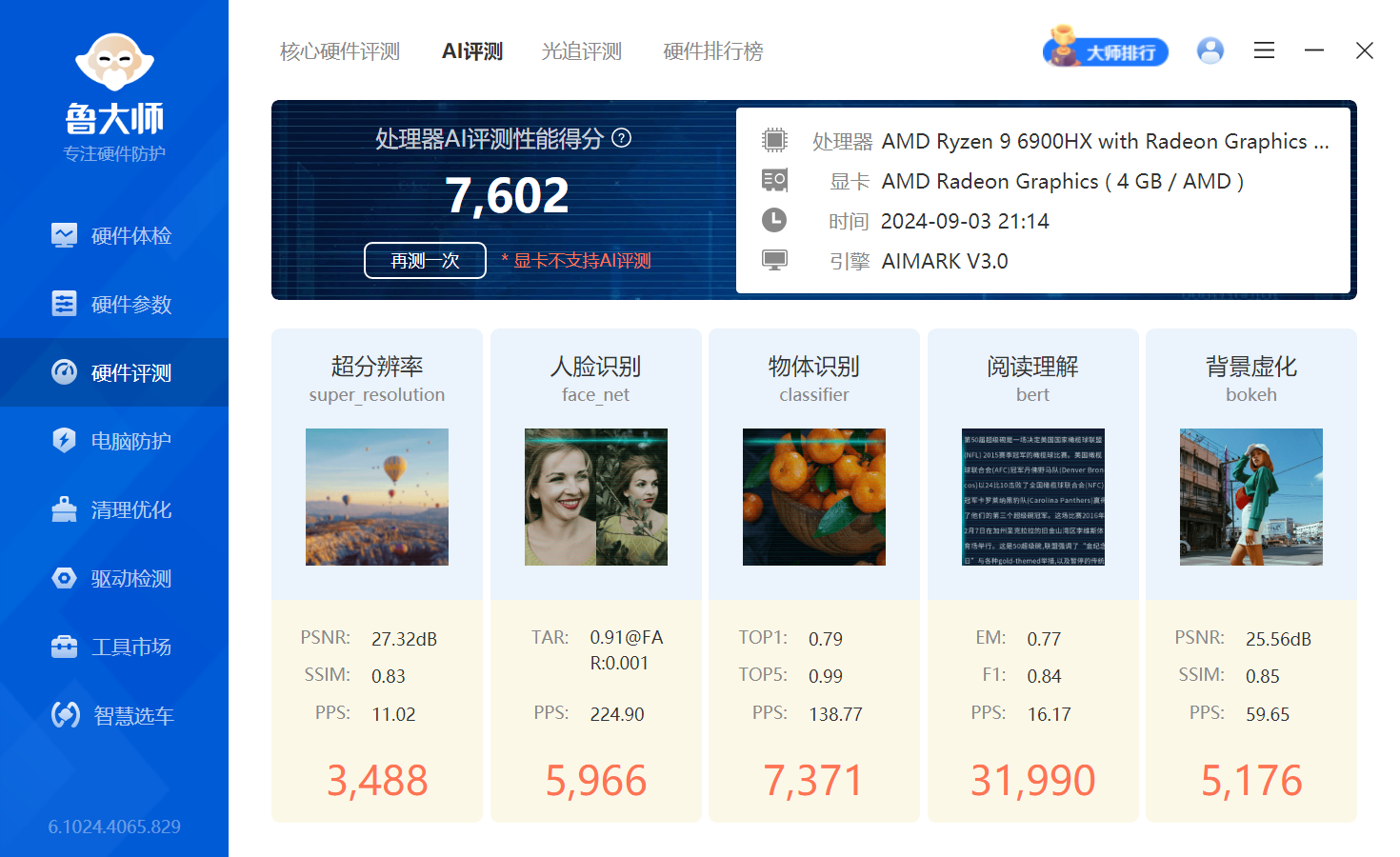This screenshot has width=1400, height=857.
Task: Click the bert F1 value 0.84
Action: pos(1044,676)
